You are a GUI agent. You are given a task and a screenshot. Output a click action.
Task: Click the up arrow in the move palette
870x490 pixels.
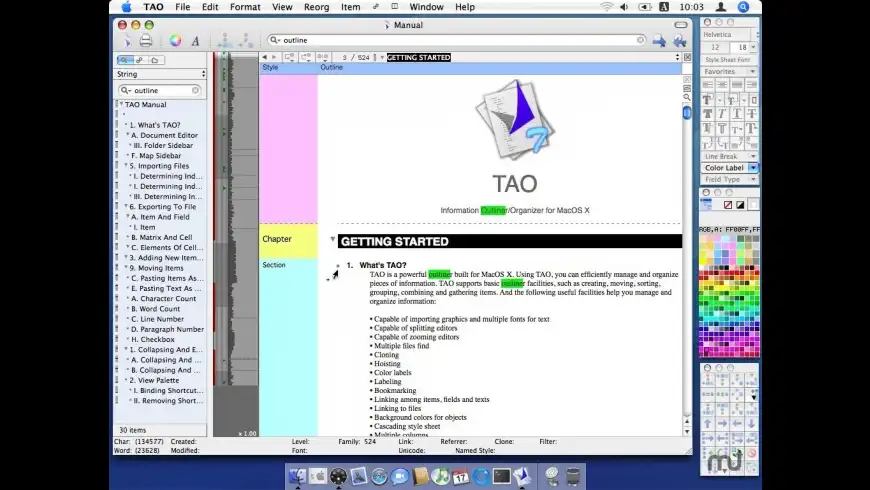pyautogui.click(x=708, y=423)
